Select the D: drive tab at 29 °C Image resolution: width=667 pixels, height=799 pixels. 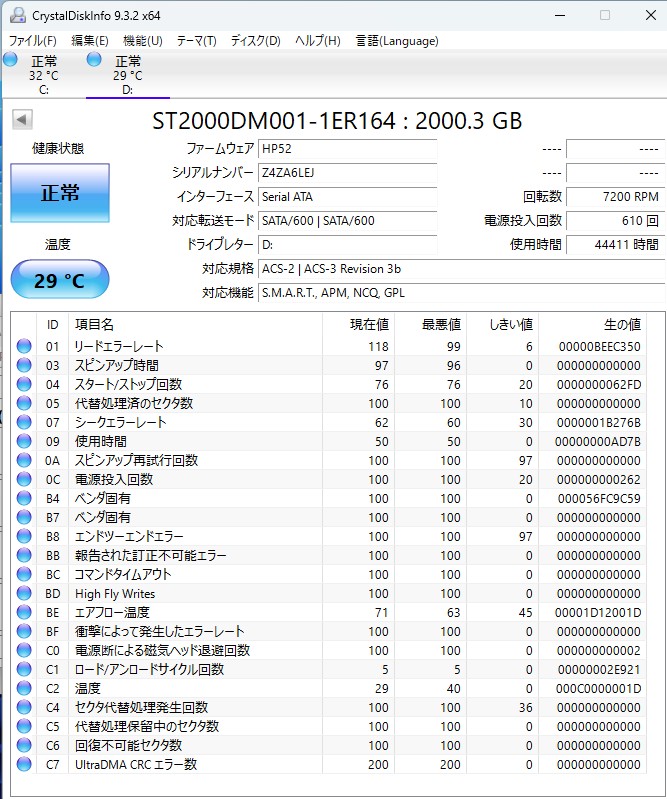pyautogui.click(x=128, y=75)
